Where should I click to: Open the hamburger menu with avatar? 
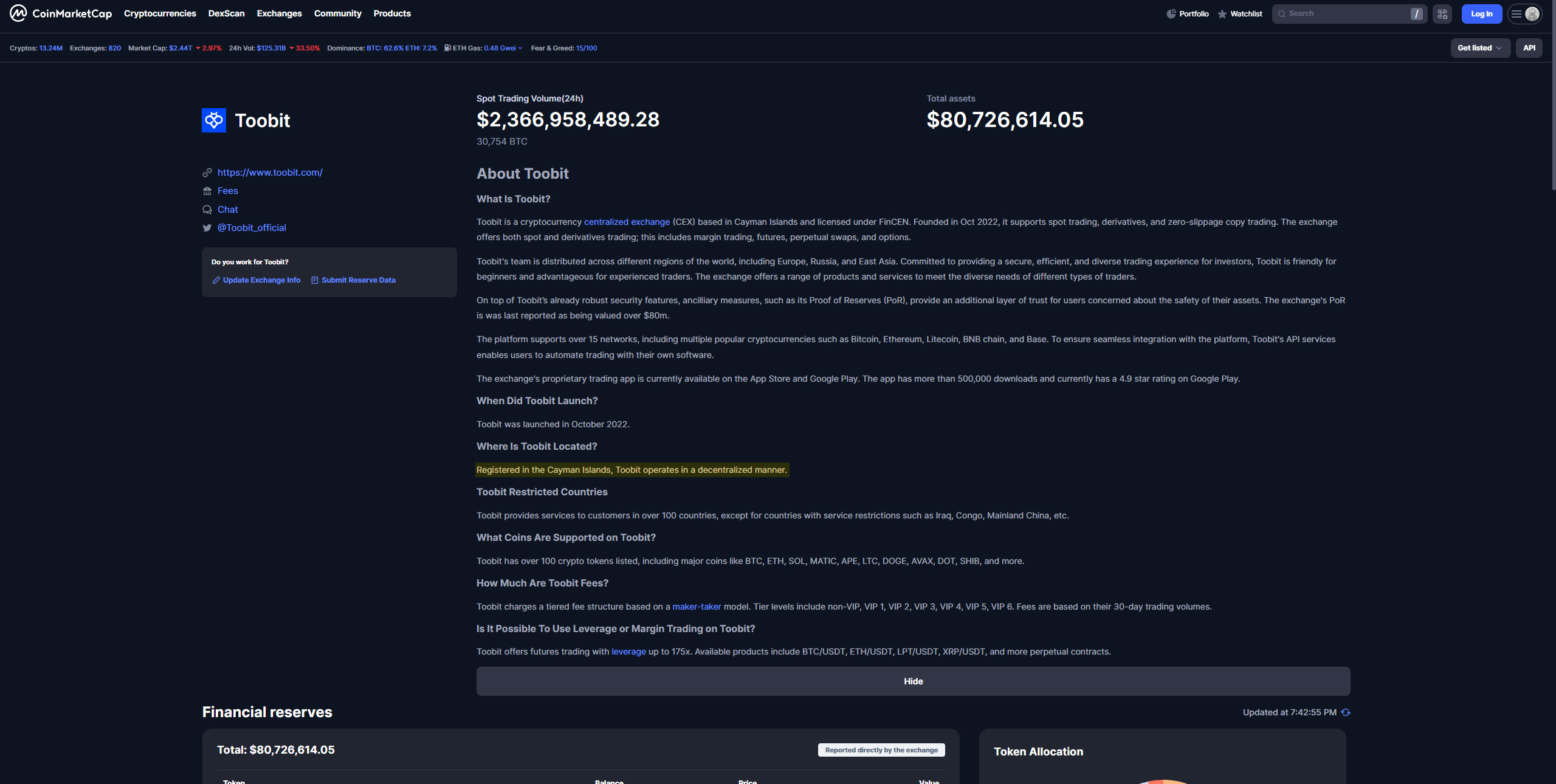coord(1524,14)
